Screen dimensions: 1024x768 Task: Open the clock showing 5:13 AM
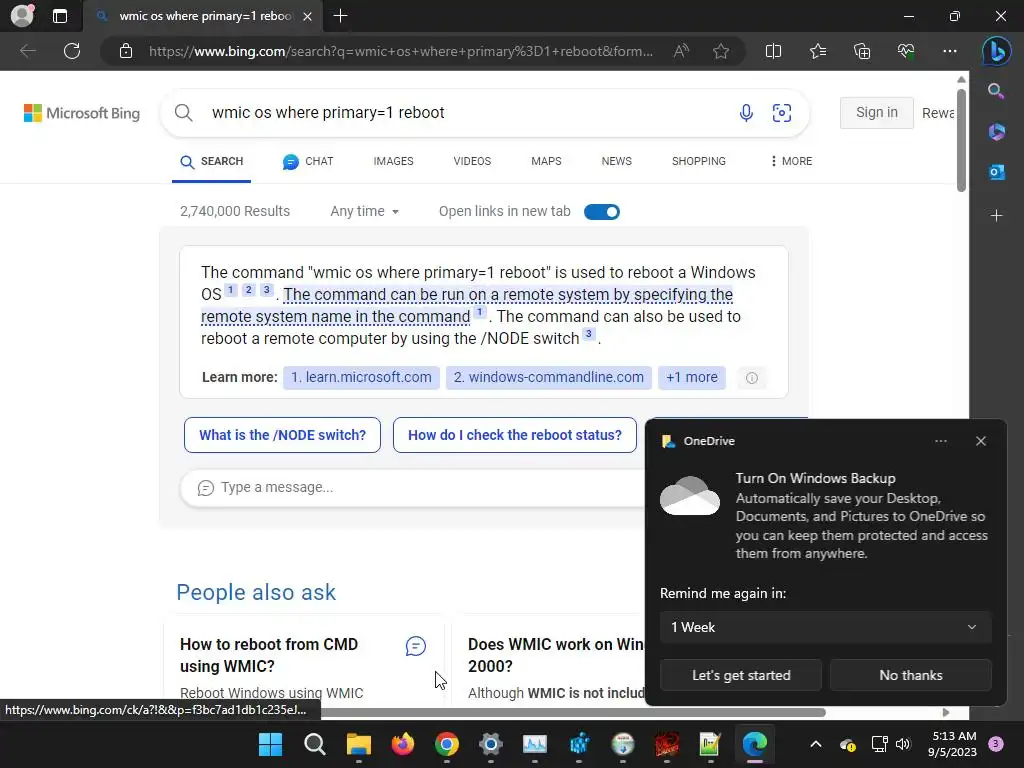(x=952, y=744)
